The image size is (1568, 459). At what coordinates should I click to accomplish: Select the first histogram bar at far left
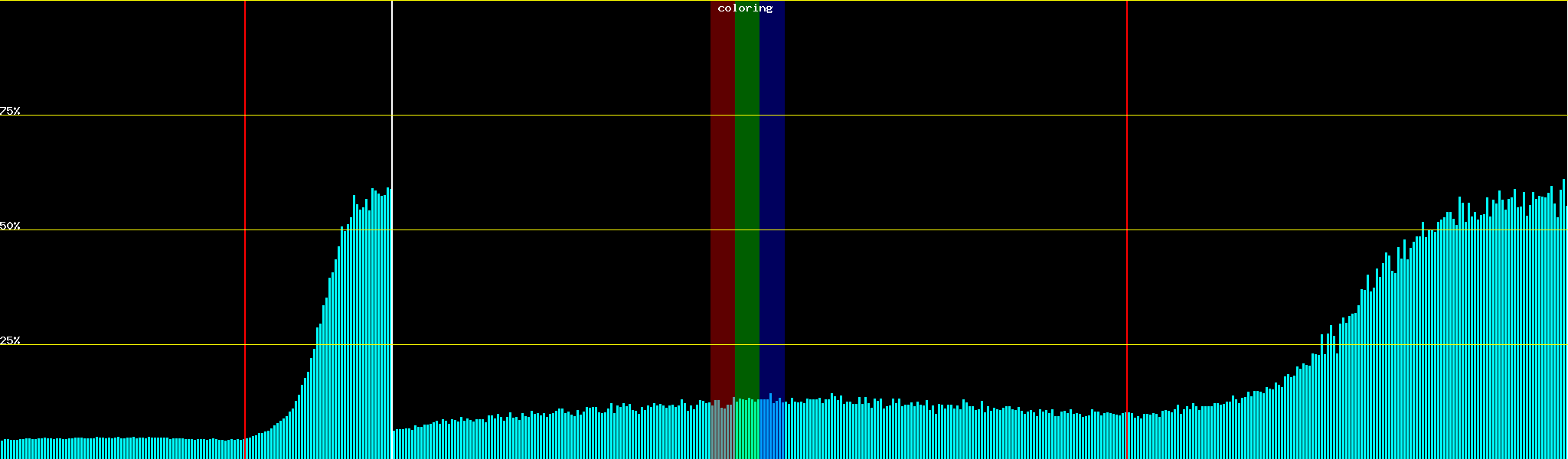(x=2, y=450)
